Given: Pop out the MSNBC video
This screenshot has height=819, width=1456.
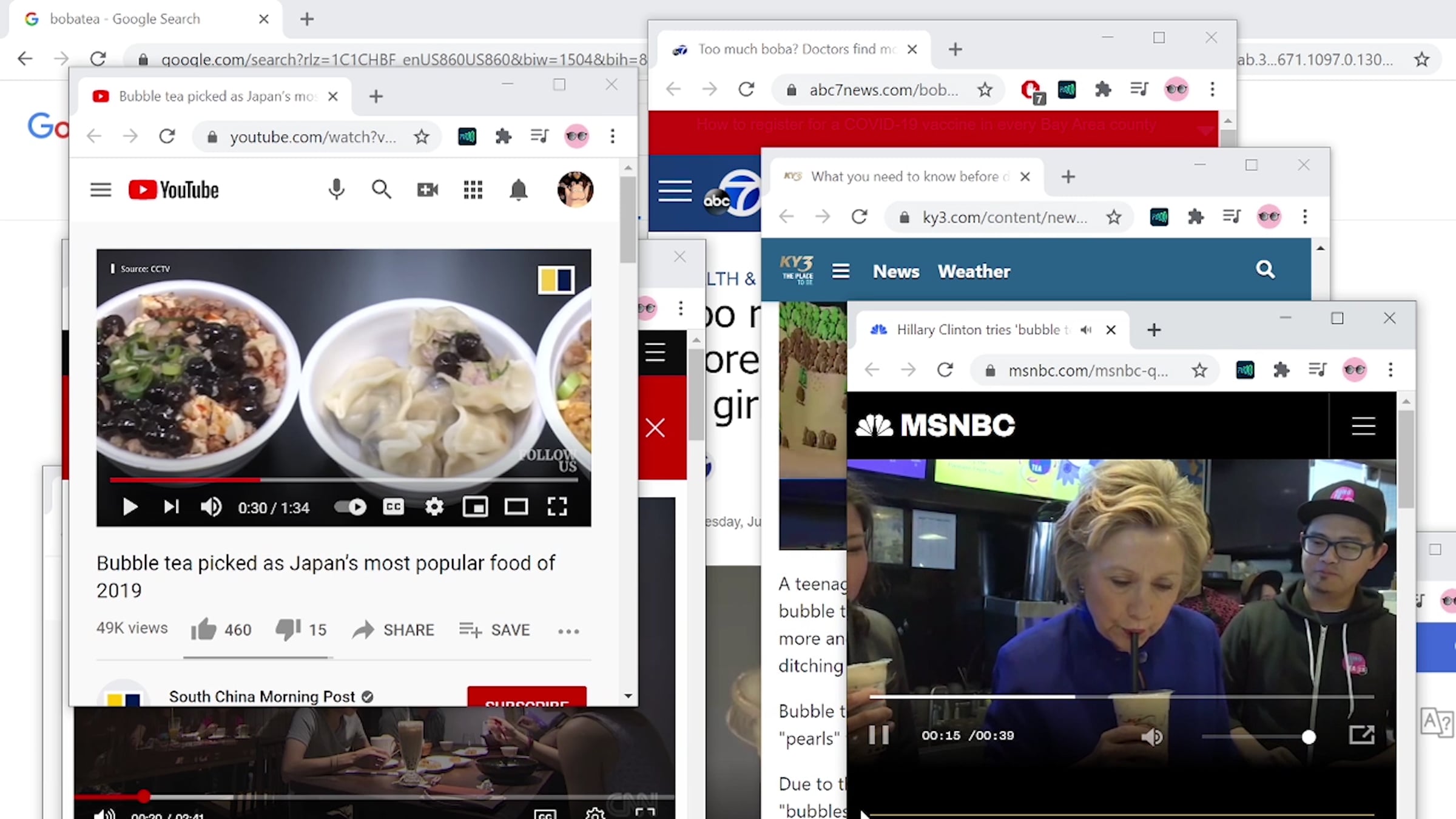Looking at the screenshot, I should 1361,735.
